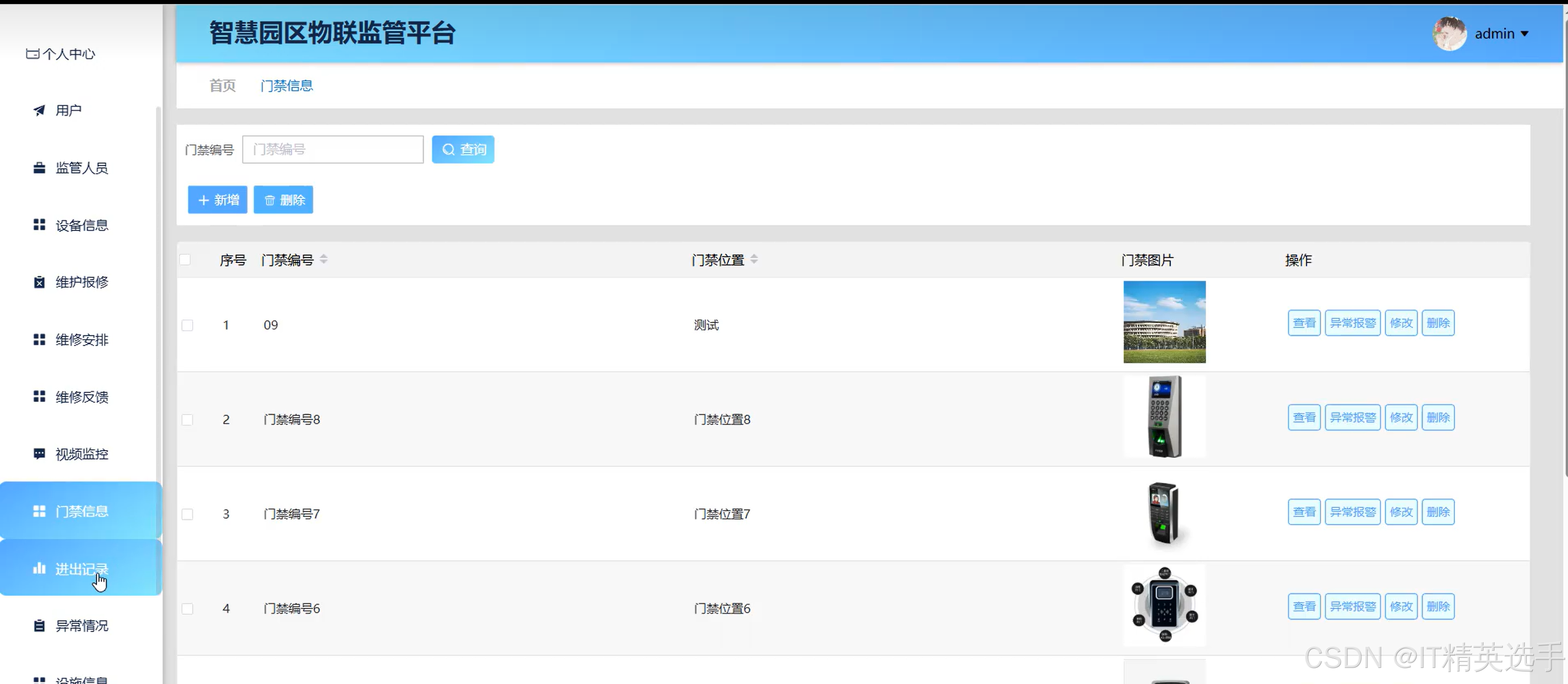Open 监管人员 menu in sidebar
1568x684 pixels.
pyautogui.click(x=80, y=168)
